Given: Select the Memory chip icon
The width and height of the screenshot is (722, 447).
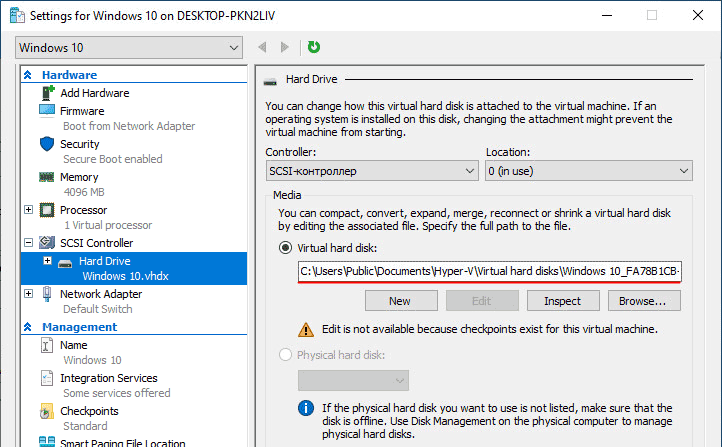Looking at the screenshot, I should coord(47,177).
